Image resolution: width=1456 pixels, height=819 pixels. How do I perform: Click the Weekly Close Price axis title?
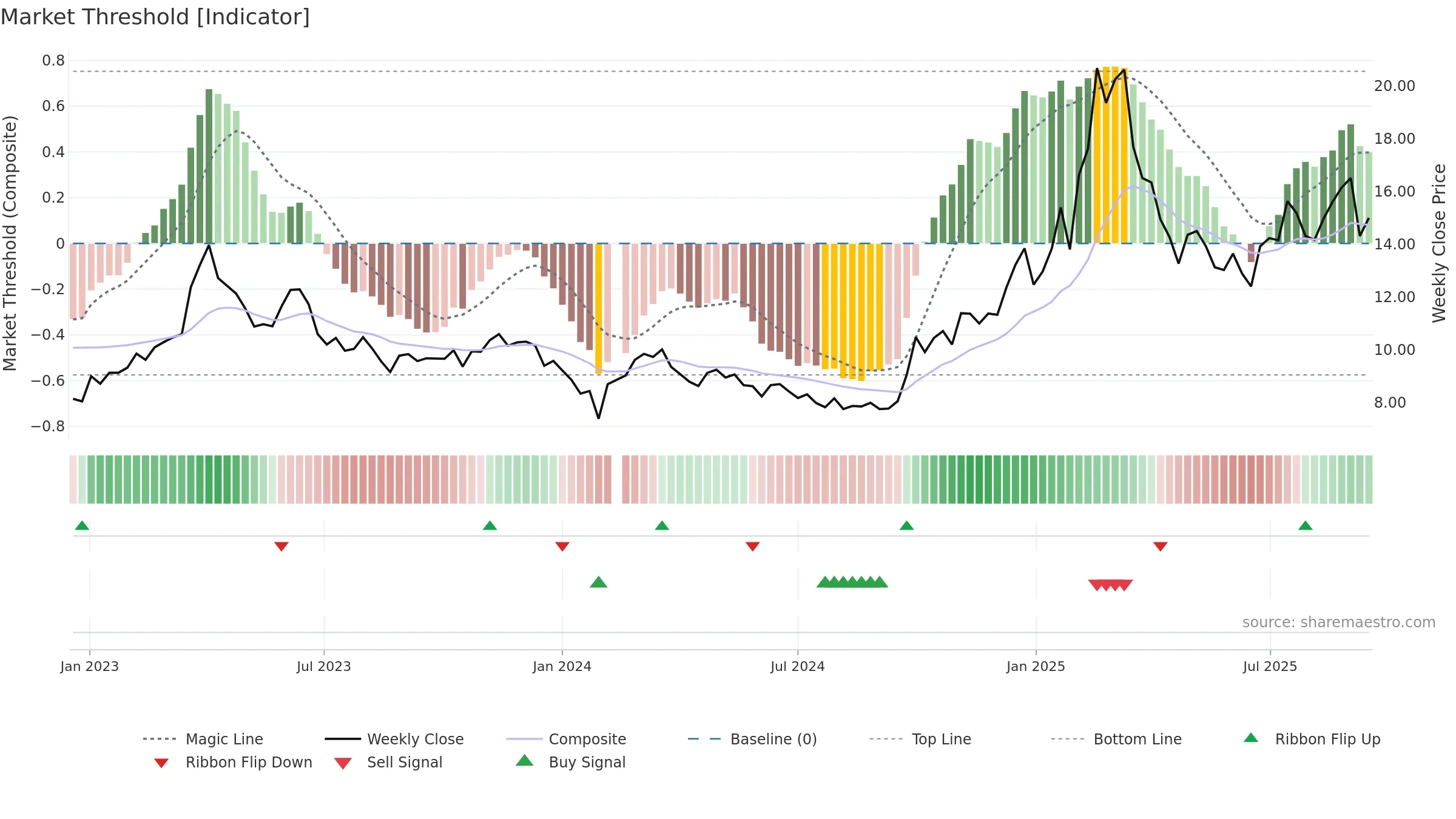[1439, 243]
